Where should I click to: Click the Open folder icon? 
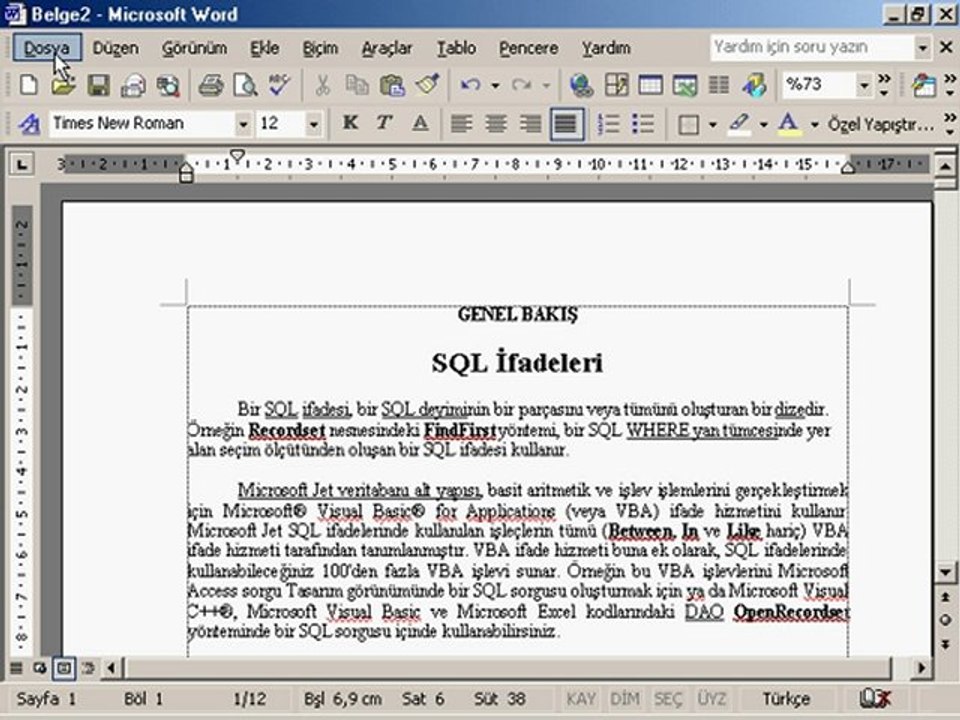[62, 85]
